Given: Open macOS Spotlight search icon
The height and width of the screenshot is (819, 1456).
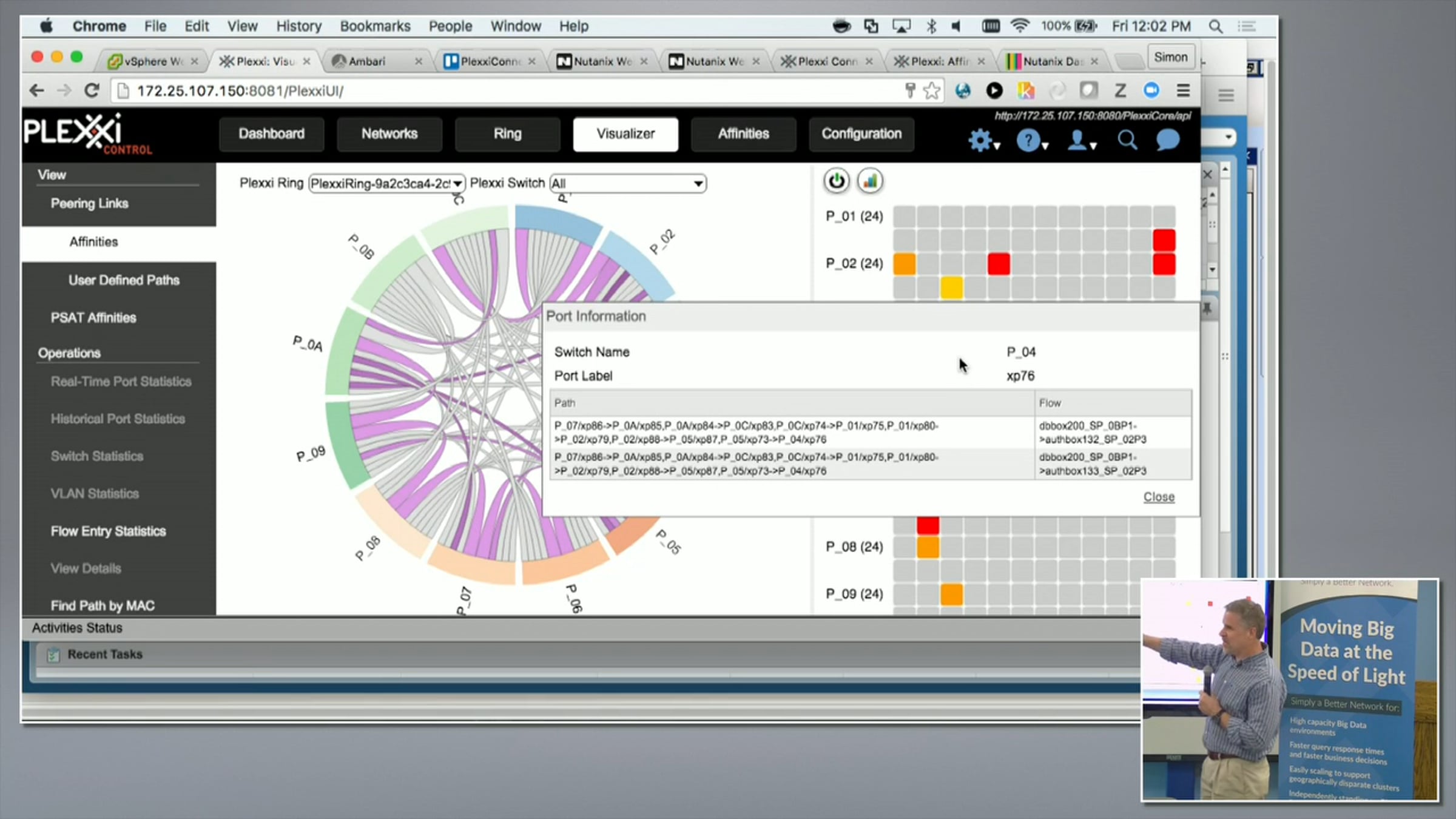Looking at the screenshot, I should [1215, 26].
